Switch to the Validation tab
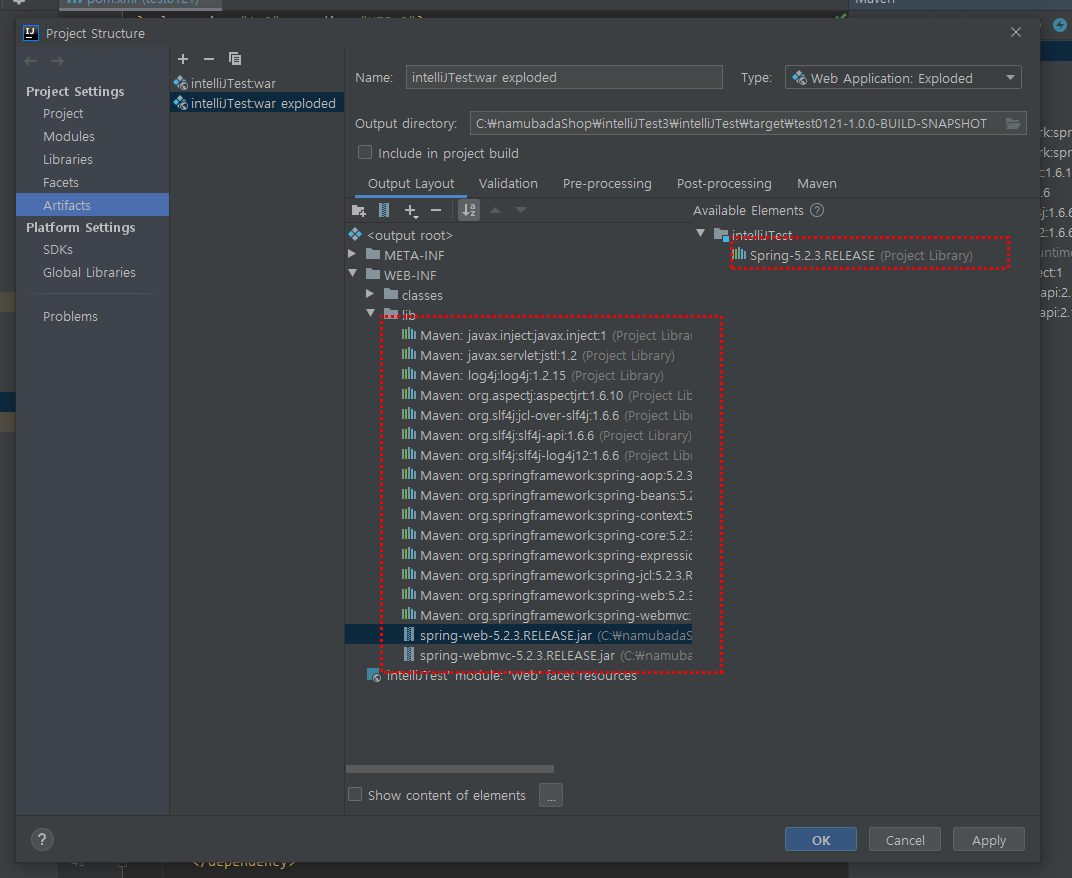Viewport: 1072px width, 878px height. pyautogui.click(x=508, y=183)
